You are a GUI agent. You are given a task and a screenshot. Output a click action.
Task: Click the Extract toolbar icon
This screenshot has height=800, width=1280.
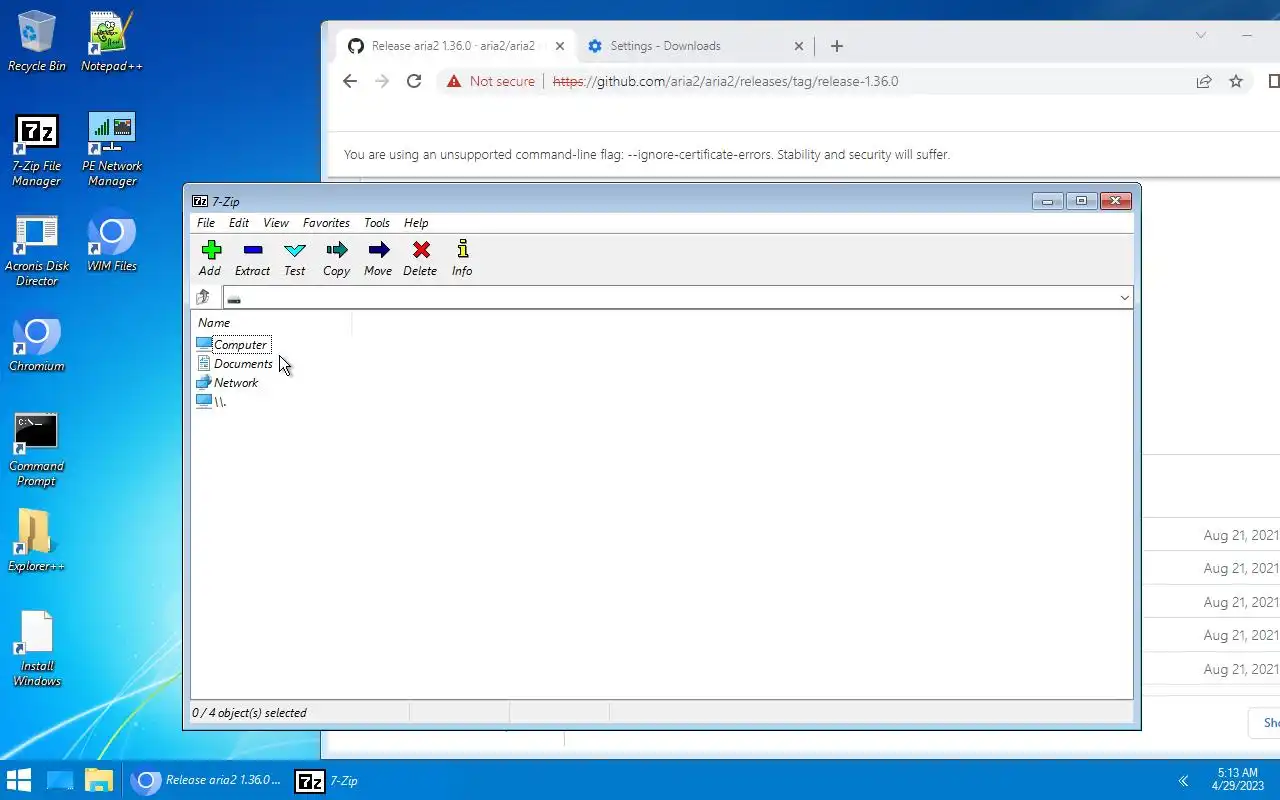tap(252, 258)
